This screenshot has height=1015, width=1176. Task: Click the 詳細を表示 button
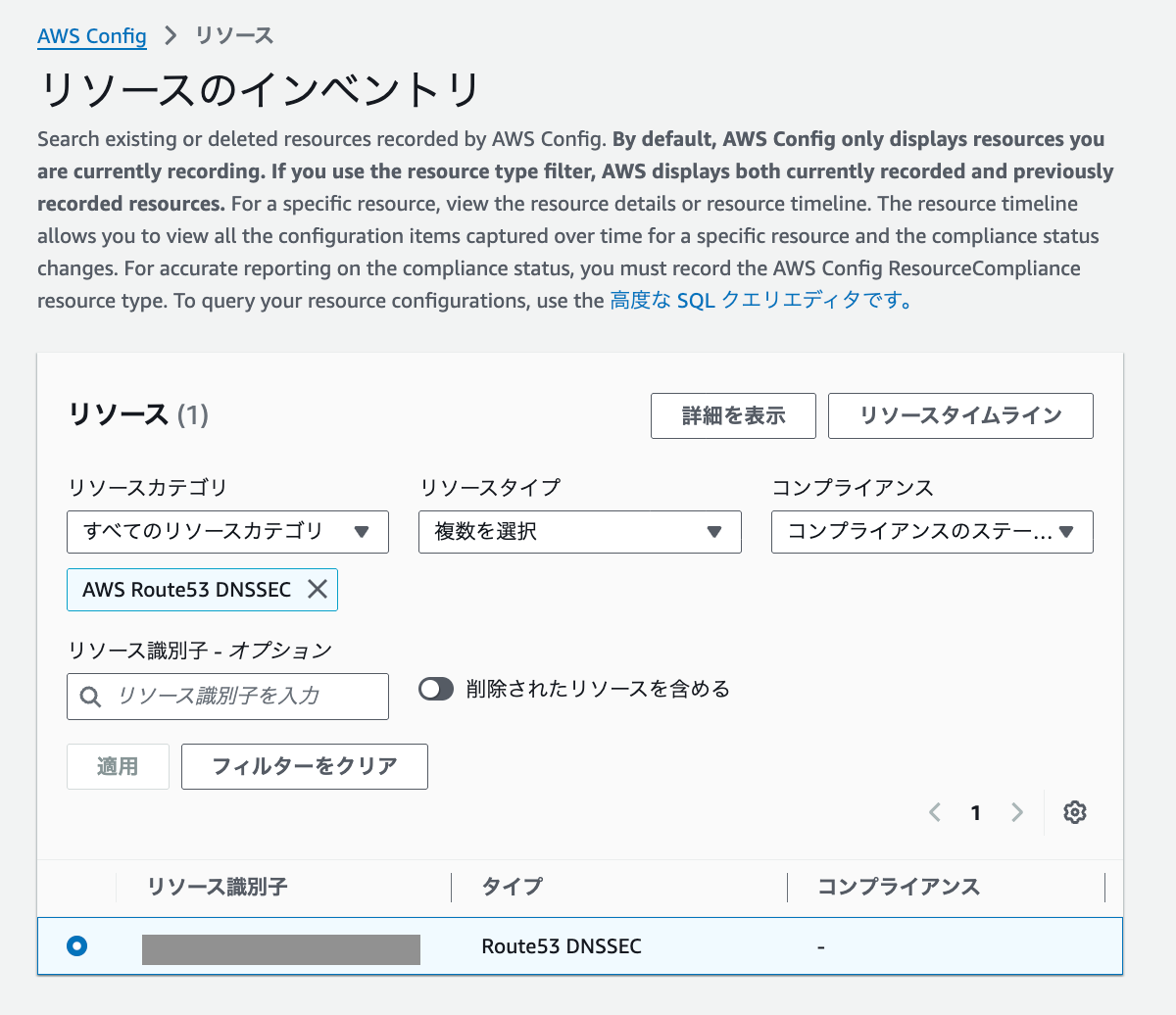(733, 415)
